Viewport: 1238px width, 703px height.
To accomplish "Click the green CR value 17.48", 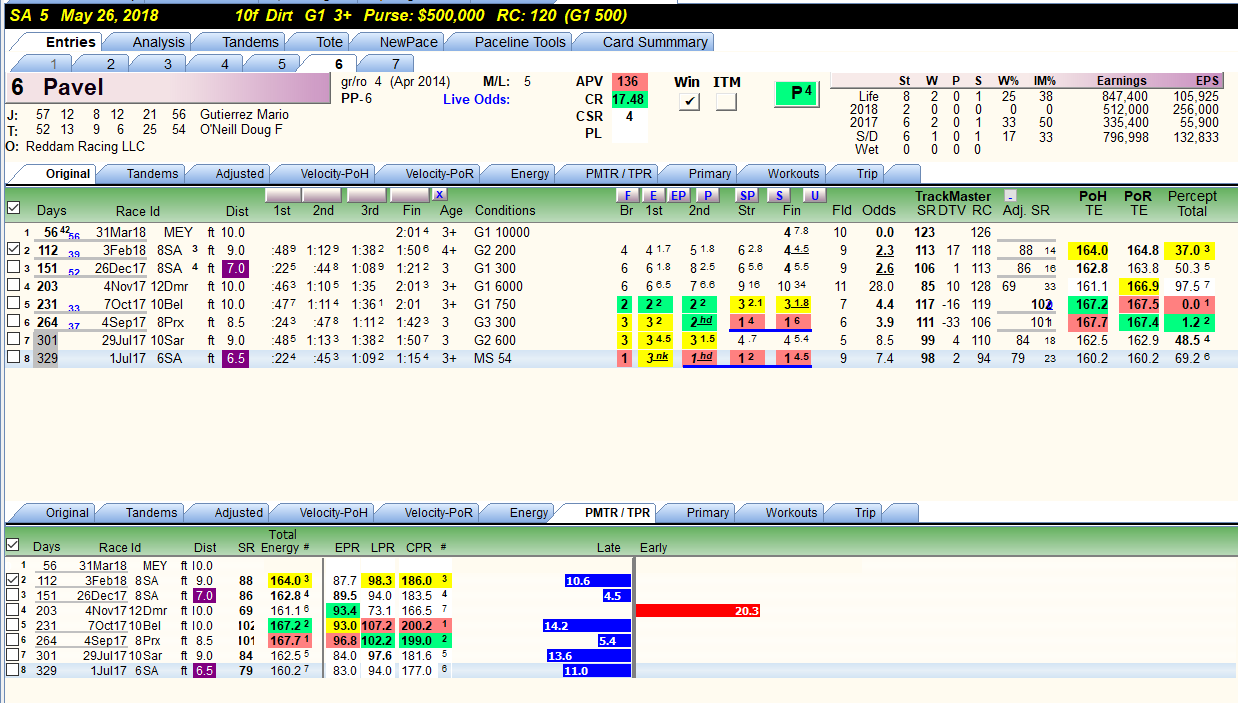I will click(628, 99).
